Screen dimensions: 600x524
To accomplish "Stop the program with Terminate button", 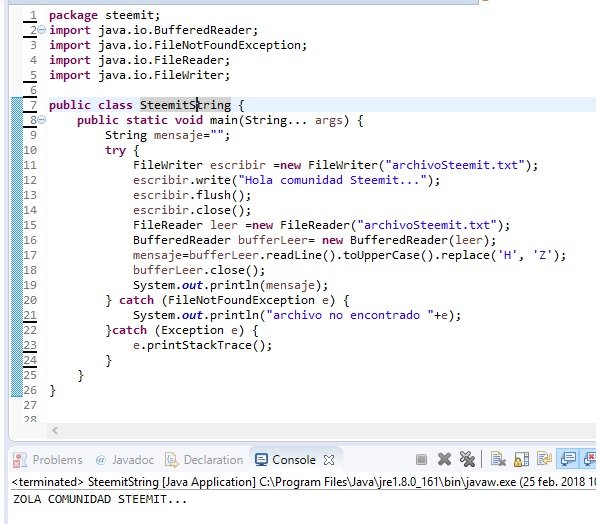I will 421,459.
